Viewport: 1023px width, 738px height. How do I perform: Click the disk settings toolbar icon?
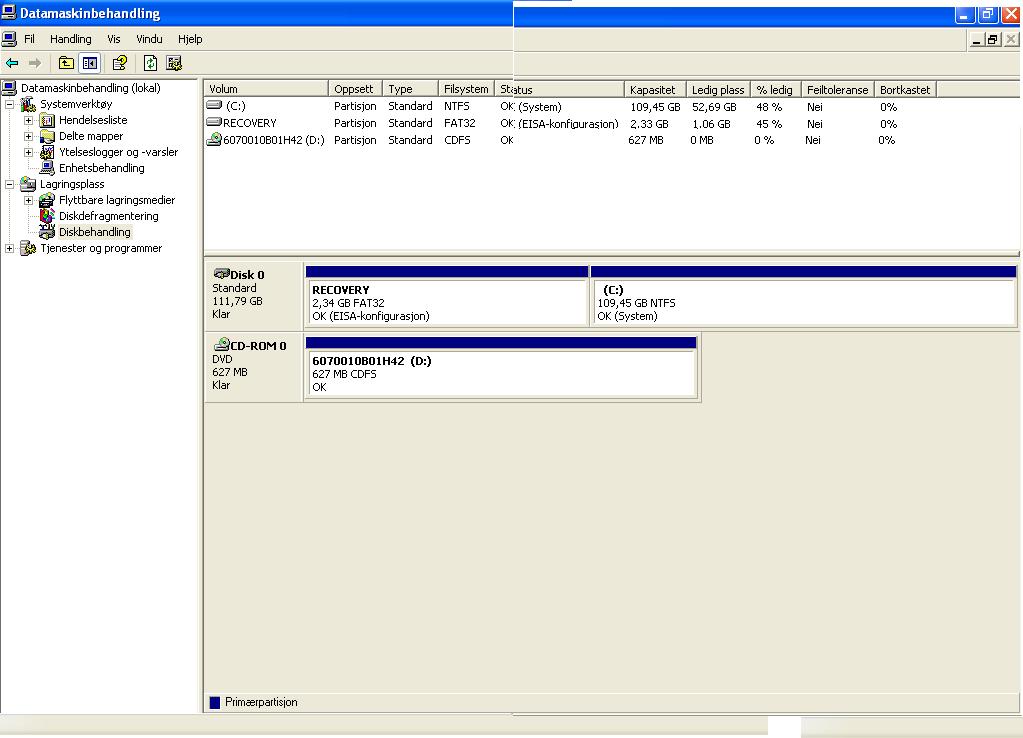coord(174,63)
